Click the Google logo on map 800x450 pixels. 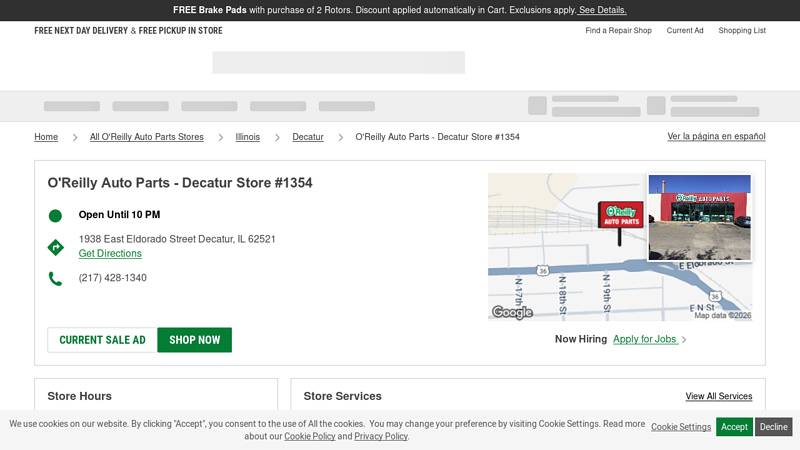pyautogui.click(x=512, y=312)
